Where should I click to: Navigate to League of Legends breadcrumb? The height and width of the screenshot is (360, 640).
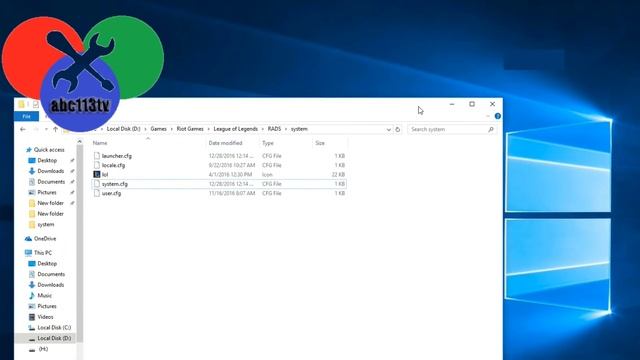(236, 129)
